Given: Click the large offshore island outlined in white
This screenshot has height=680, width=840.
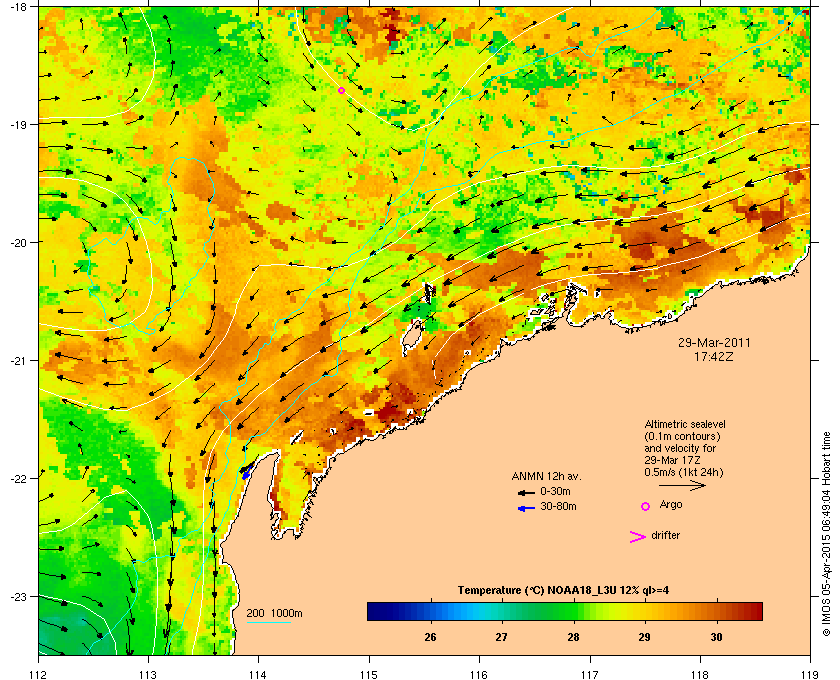Looking at the screenshot, I should 412,338.
